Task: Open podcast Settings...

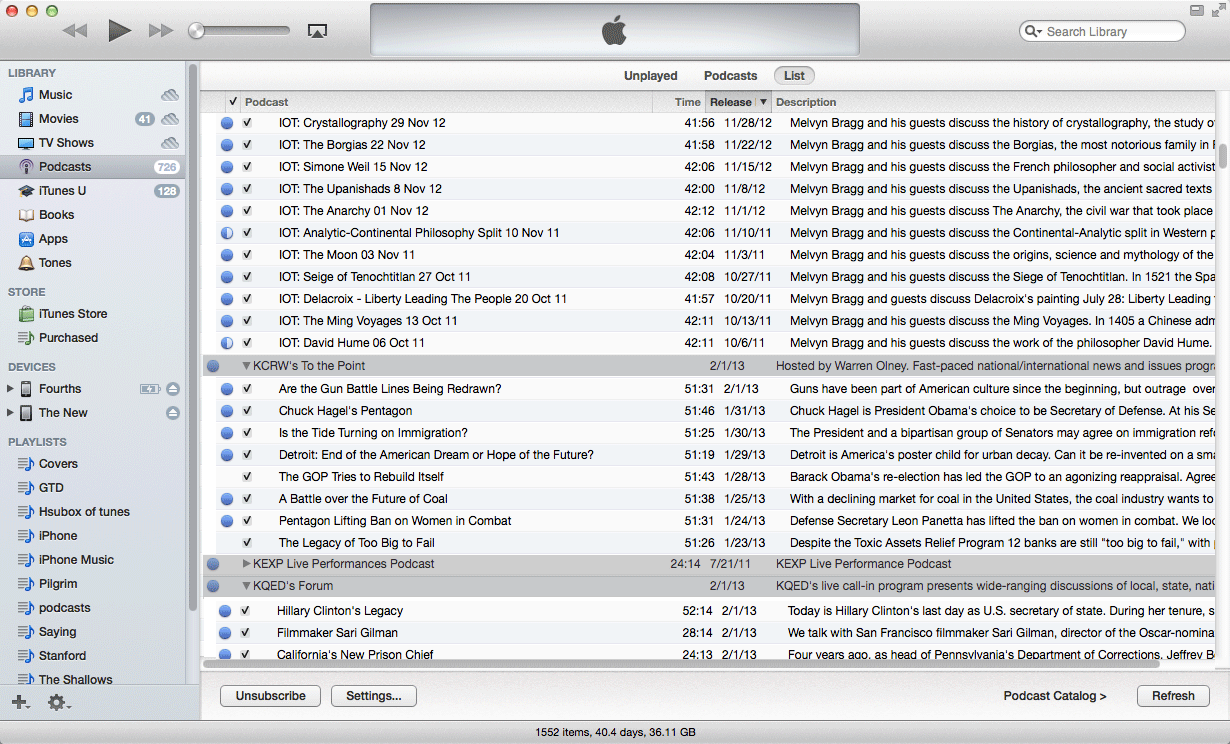Action: (374, 696)
